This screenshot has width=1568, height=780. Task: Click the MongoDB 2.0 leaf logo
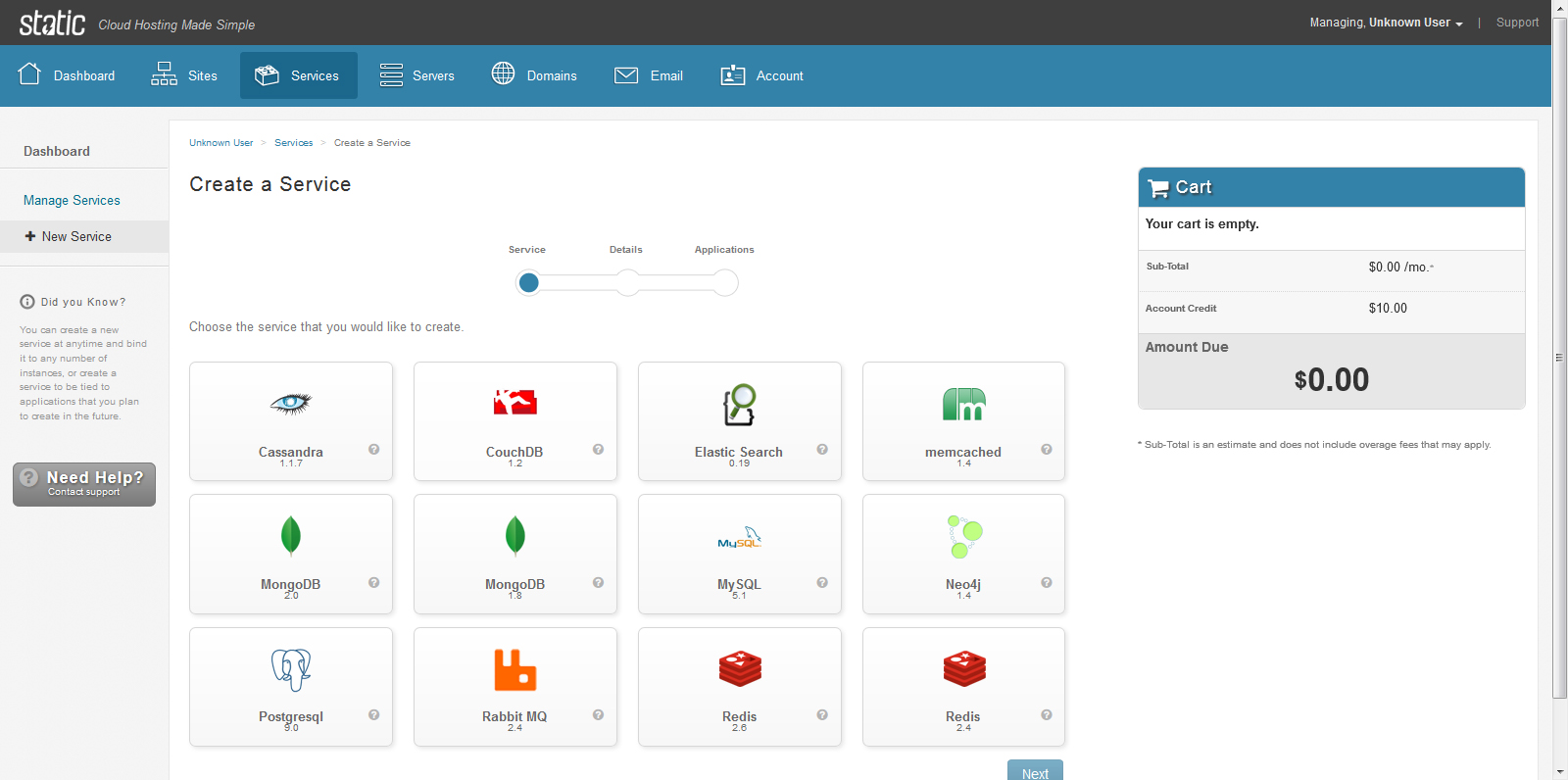291,536
